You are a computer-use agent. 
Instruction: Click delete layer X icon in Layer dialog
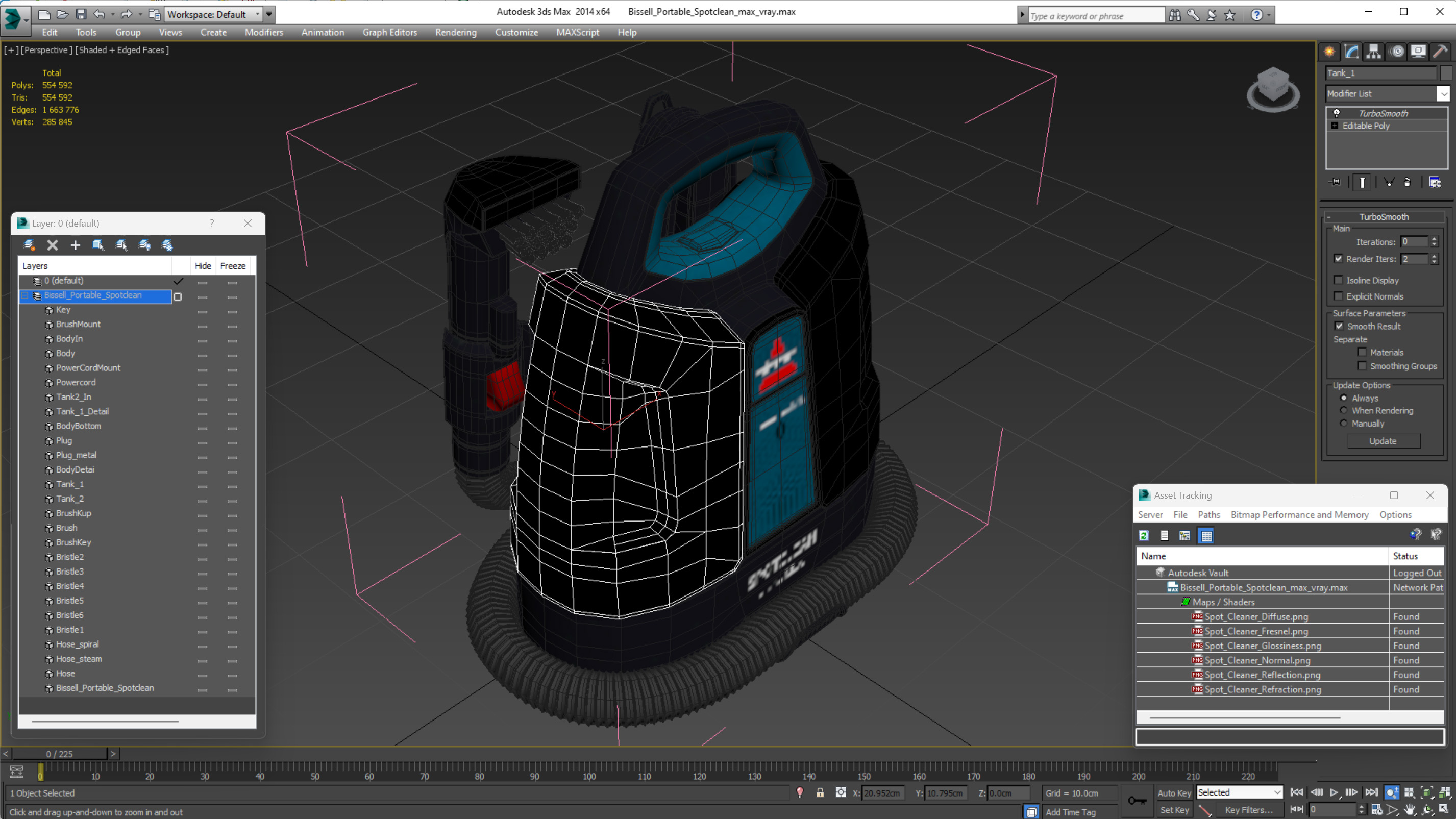[x=52, y=245]
